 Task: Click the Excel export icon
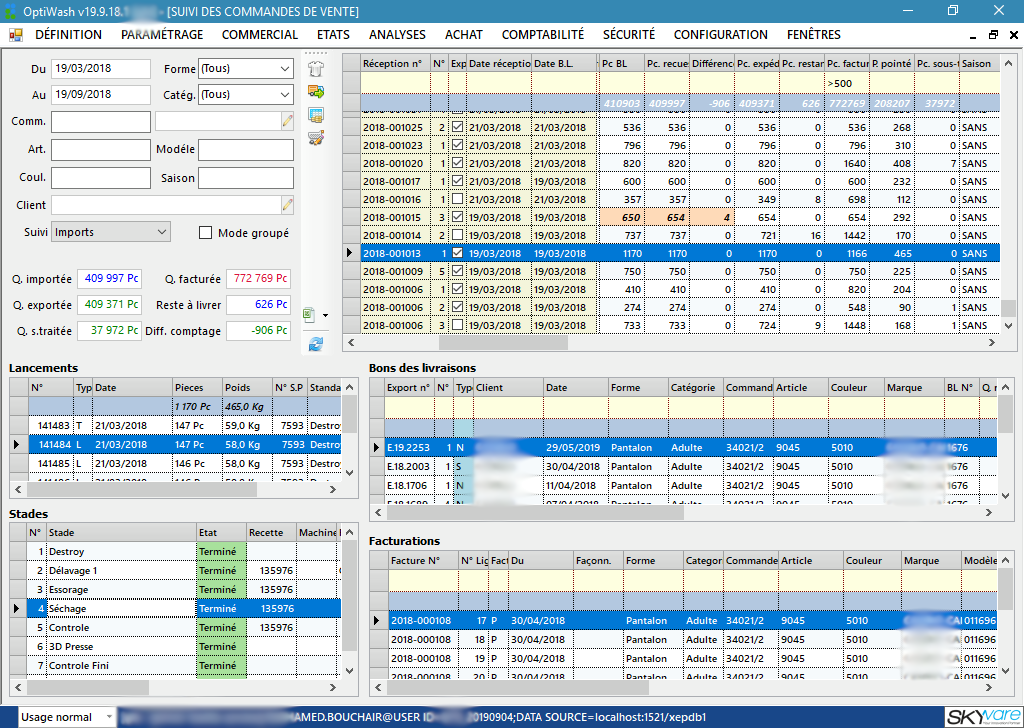pos(310,315)
